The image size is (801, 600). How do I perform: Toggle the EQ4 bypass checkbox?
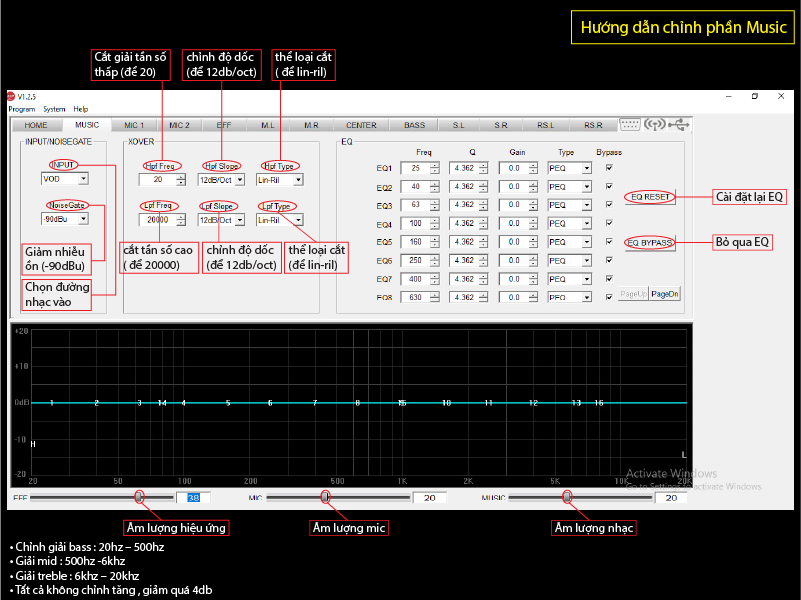point(609,223)
